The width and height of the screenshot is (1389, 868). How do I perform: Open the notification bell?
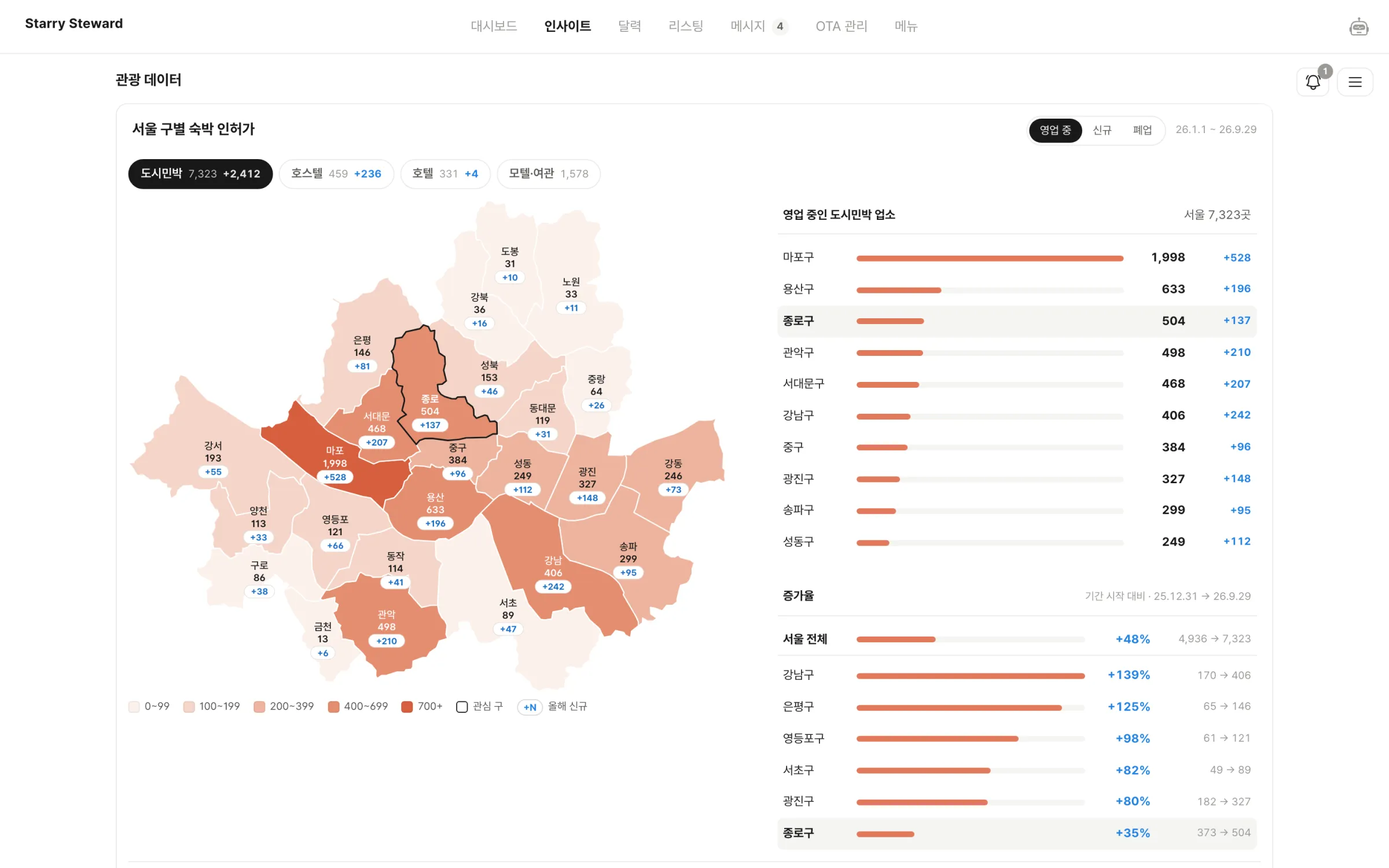coord(1313,82)
